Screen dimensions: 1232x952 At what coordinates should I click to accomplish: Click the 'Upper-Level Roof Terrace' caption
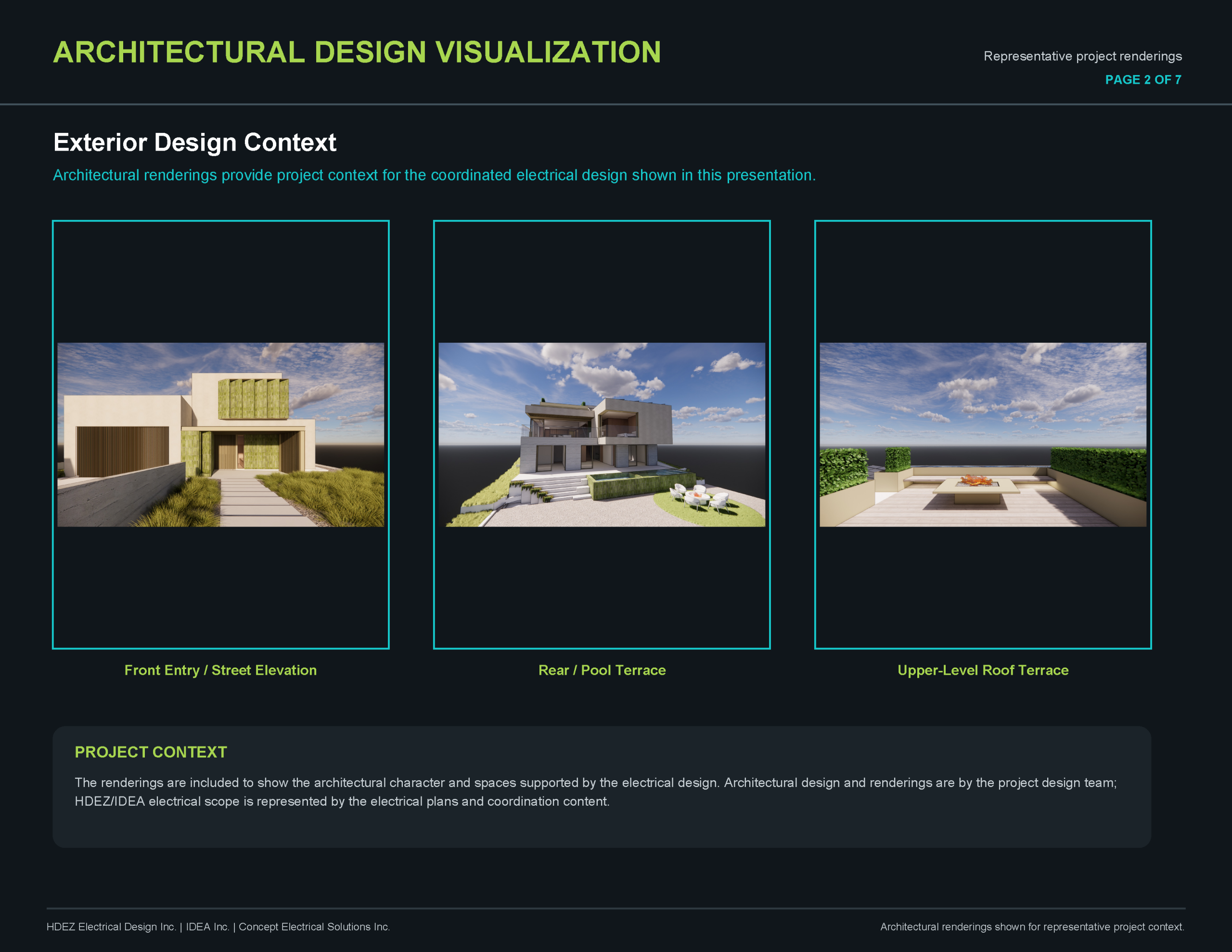983,670
